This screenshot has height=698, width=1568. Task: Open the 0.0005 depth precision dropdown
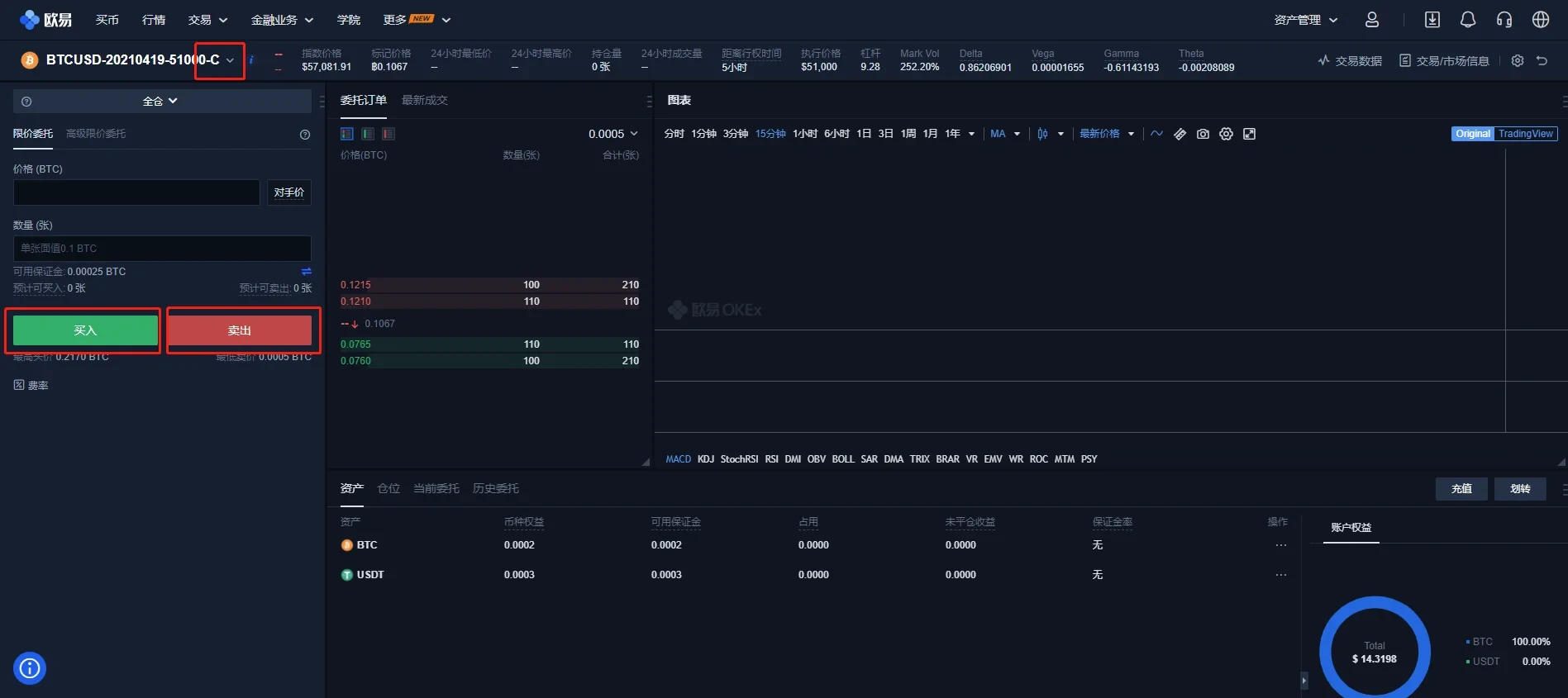612,134
